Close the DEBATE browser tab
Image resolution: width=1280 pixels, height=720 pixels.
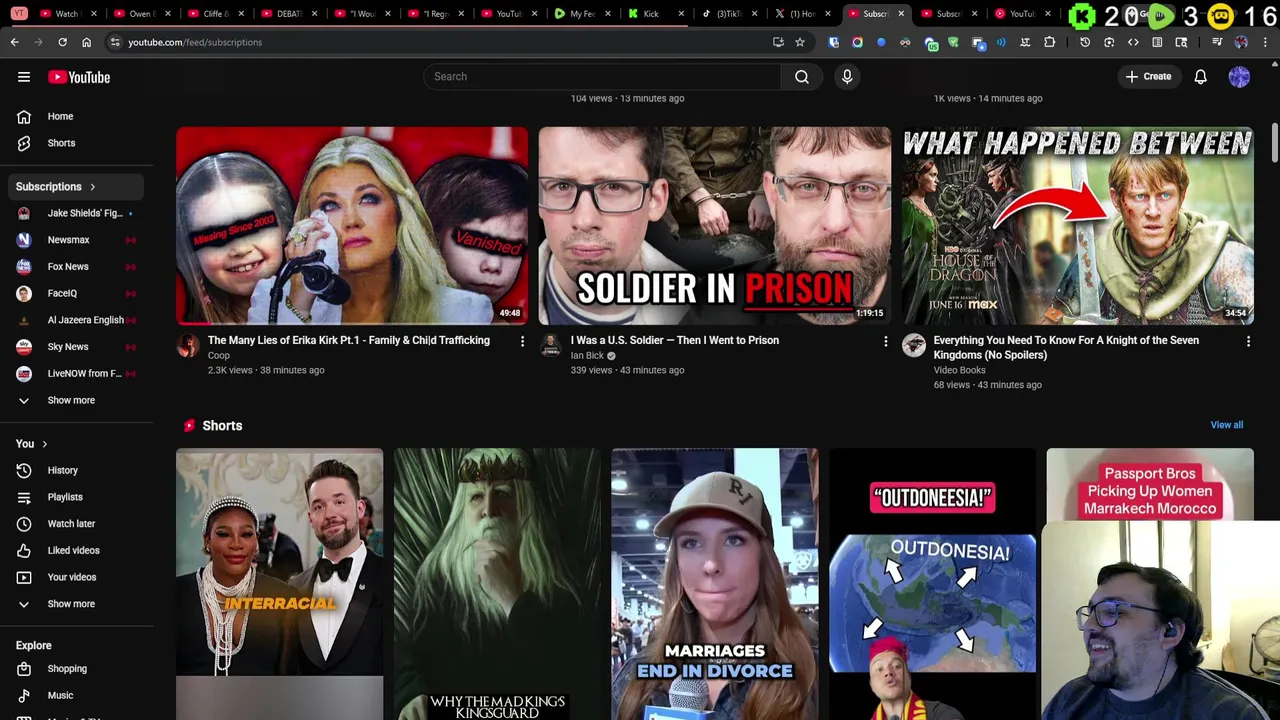(x=316, y=14)
